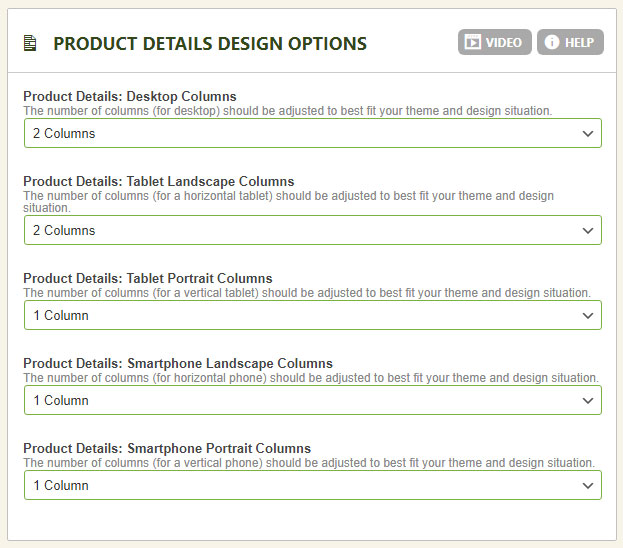Click the chevron arrow on Desktop Columns select

click(x=588, y=133)
